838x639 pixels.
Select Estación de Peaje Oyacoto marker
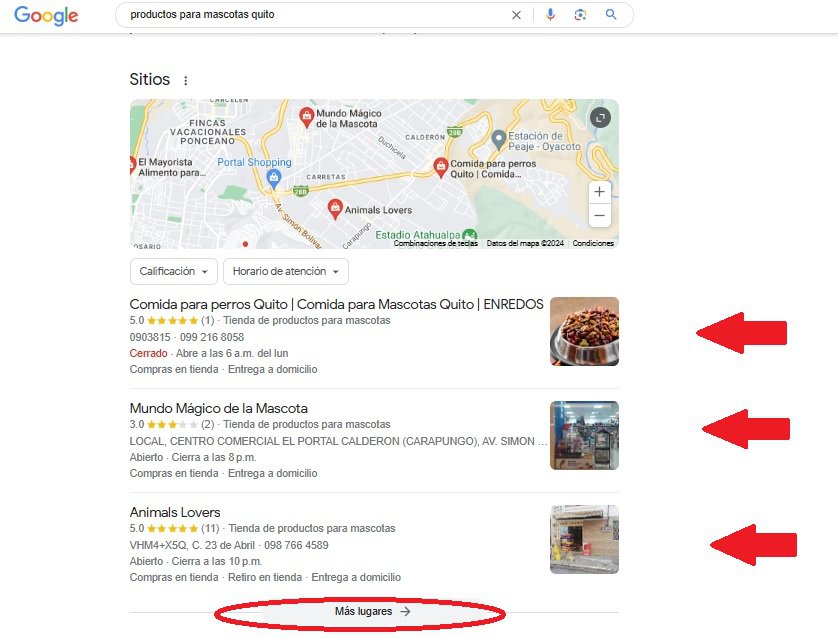pyautogui.click(x=499, y=140)
